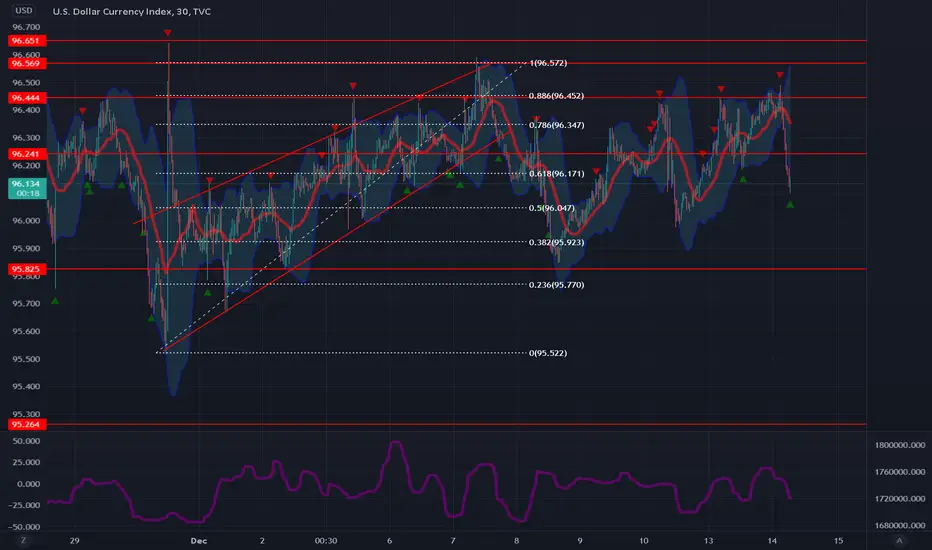Click the A auto-scale button at bottom right
932x550 pixels.
pyautogui.click(x=899, y=540)
